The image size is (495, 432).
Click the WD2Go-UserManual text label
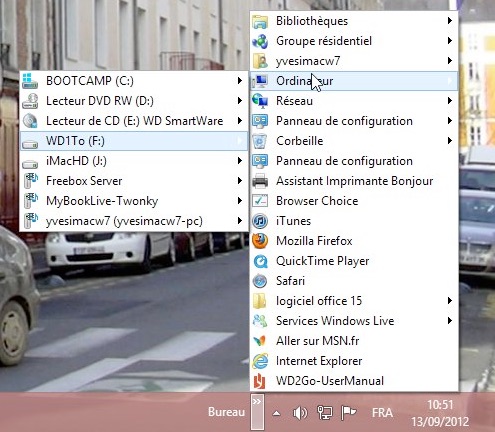330,381
